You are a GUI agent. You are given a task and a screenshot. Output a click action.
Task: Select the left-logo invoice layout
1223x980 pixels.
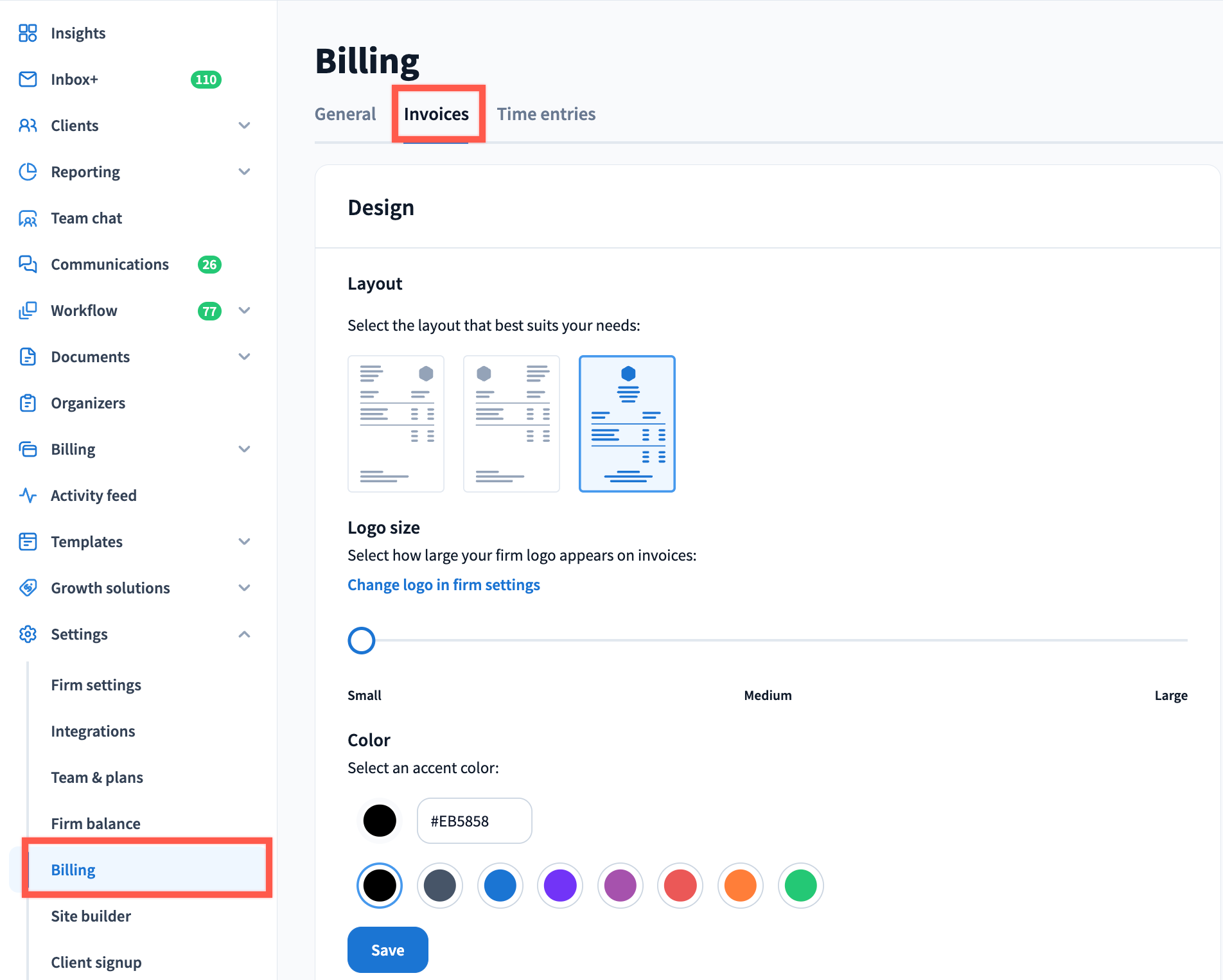click(x=511, y=424)
